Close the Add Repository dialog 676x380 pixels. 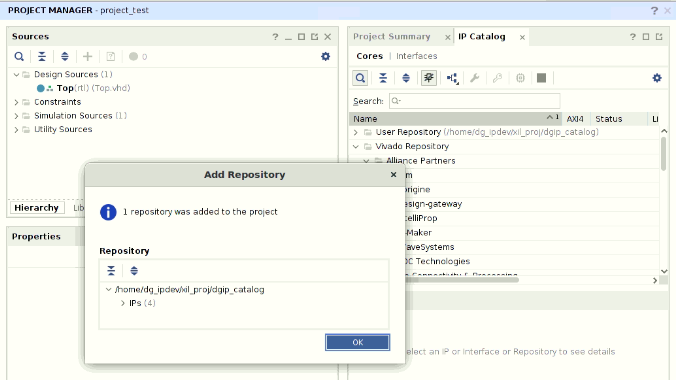click(x=393, y=175)
